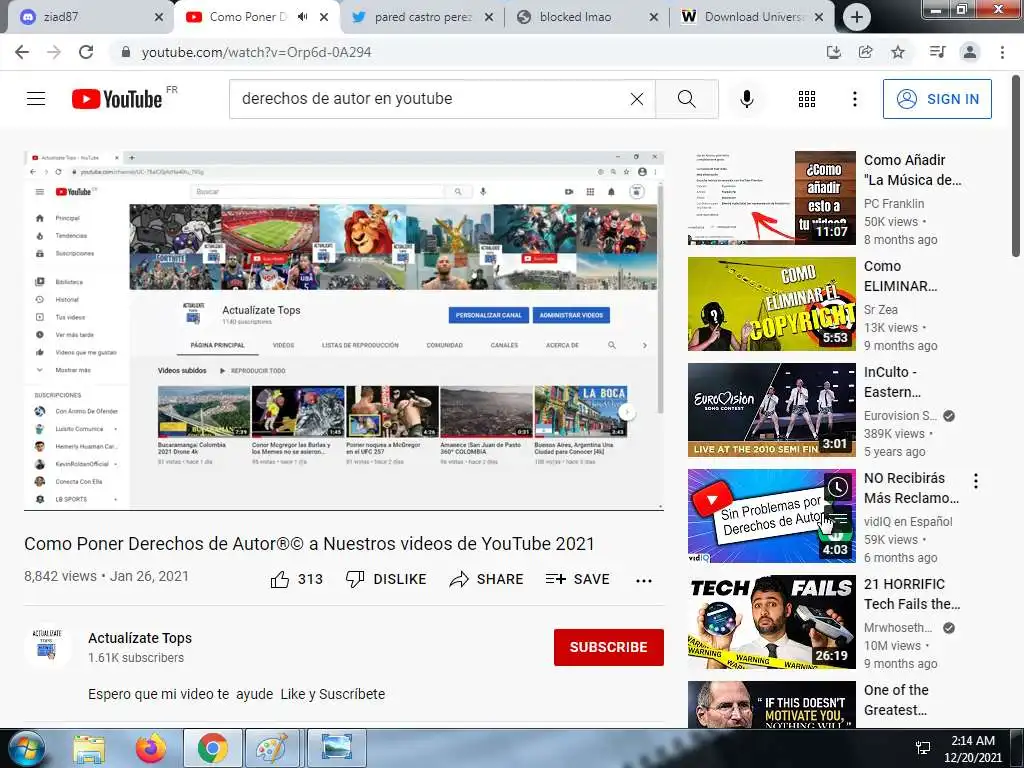Open the Como ELIMINAR copyright video thumbnail

click(772, 304)
